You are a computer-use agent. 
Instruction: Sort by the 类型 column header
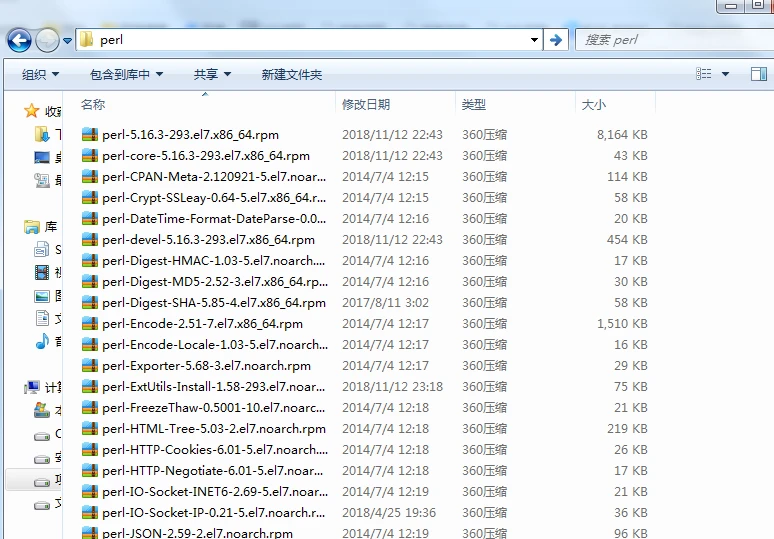tap(473, 105)
